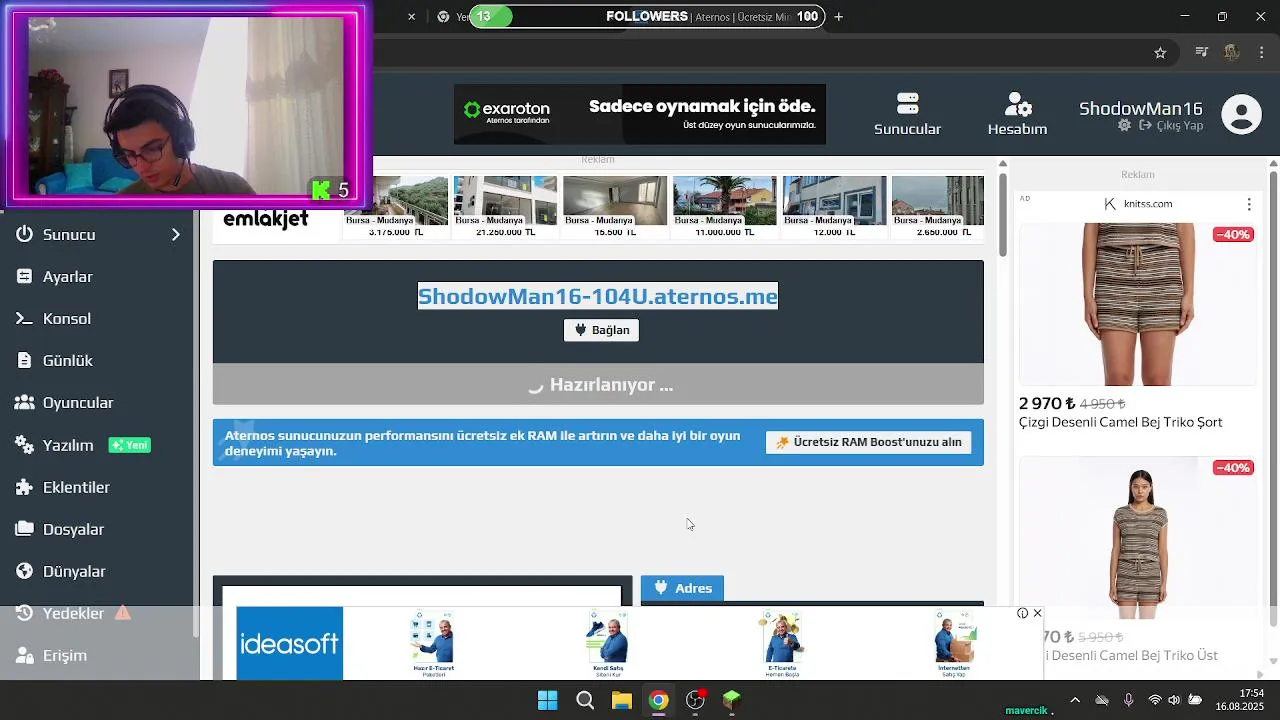Click the striped shorts product image
Image resolution: width=1280 pixels, height=720 pixels.
(1138, 304)
